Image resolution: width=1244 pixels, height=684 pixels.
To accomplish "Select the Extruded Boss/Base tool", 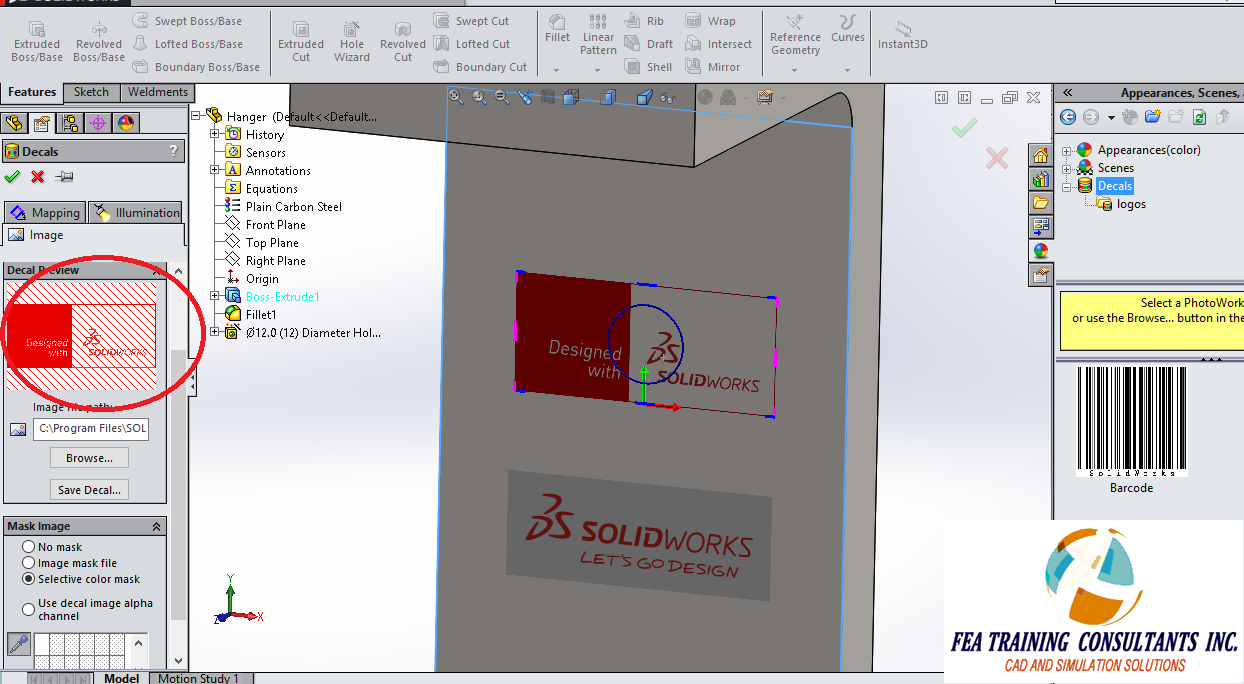I will 36,42.
